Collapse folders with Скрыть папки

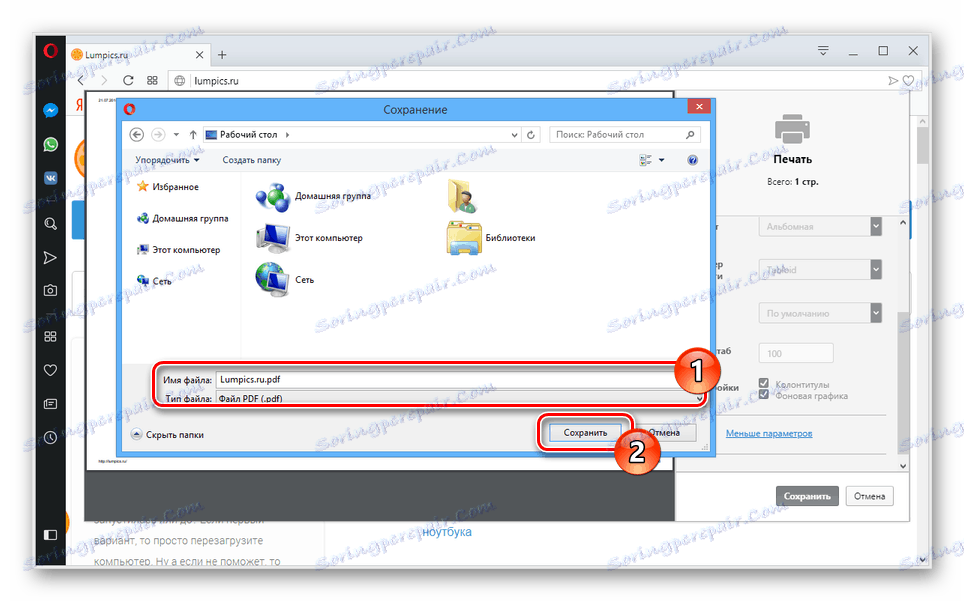[x=167, y=434]
